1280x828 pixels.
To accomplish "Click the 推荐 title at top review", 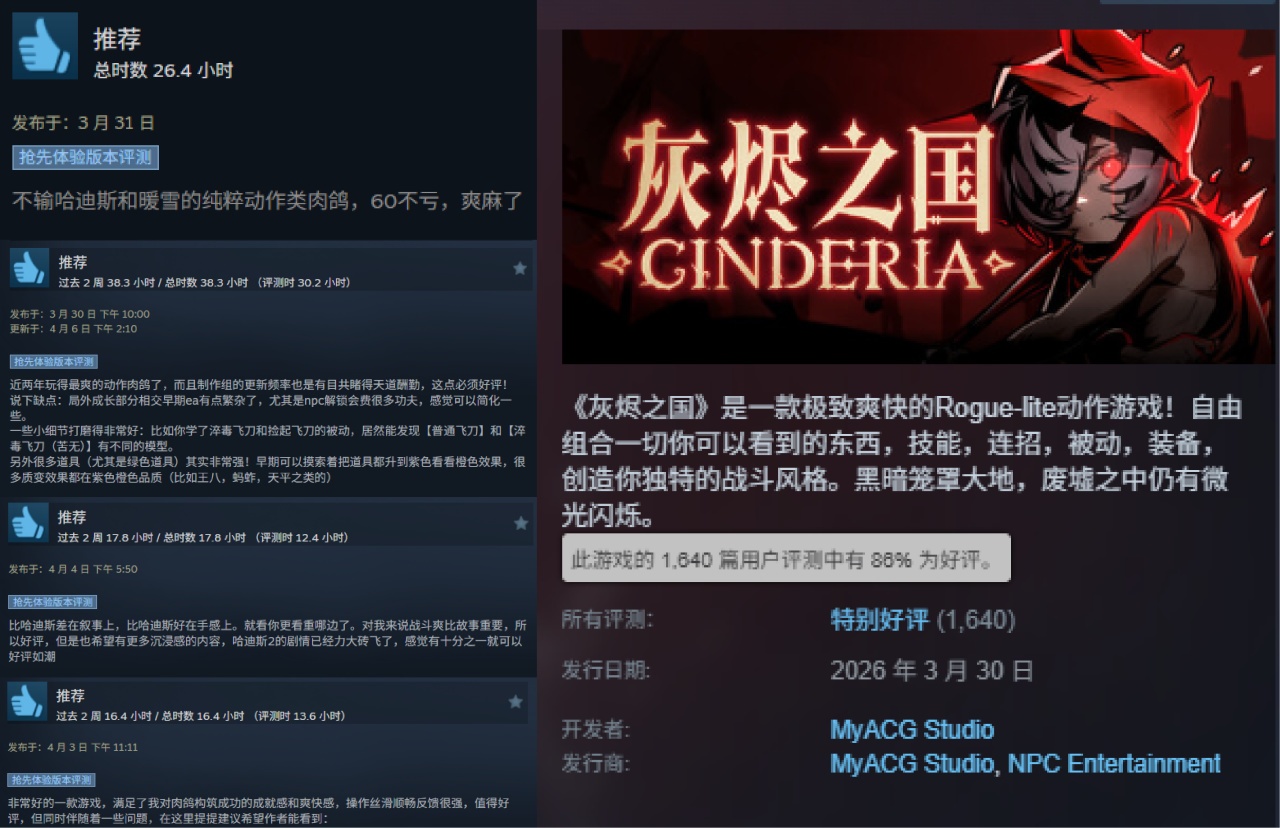I will [117, 39].
